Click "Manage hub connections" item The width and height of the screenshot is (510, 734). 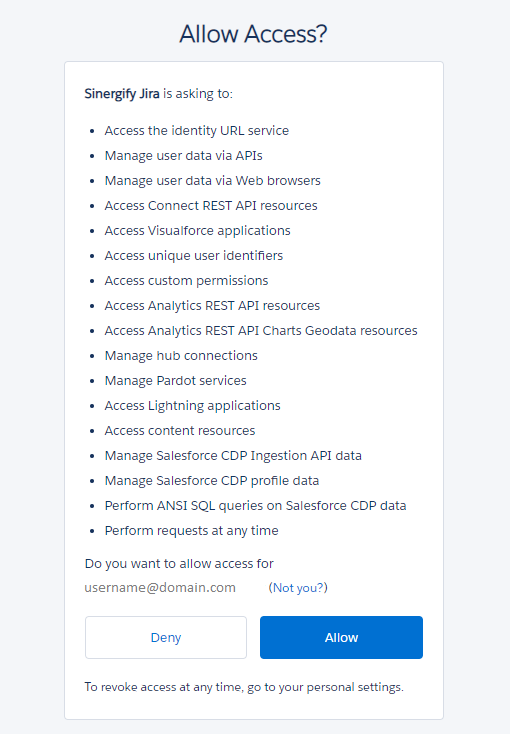pyautogui.click(x=181, y=356)
